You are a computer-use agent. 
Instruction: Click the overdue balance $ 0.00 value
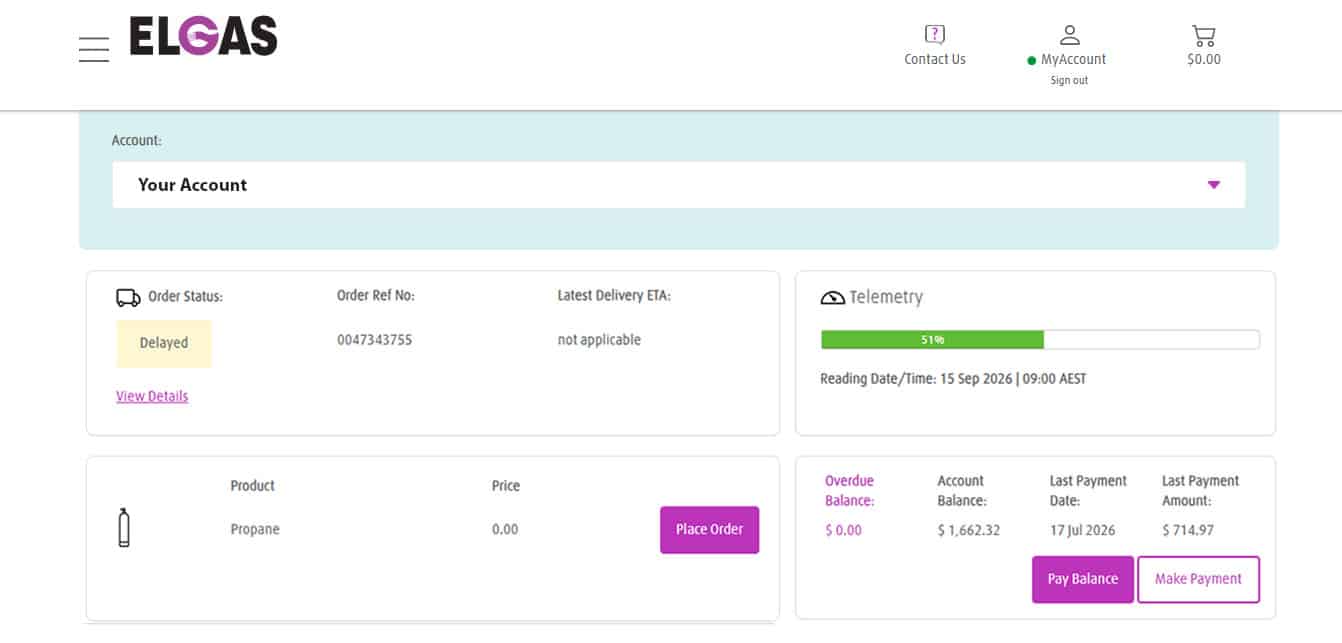click(843, 530)
